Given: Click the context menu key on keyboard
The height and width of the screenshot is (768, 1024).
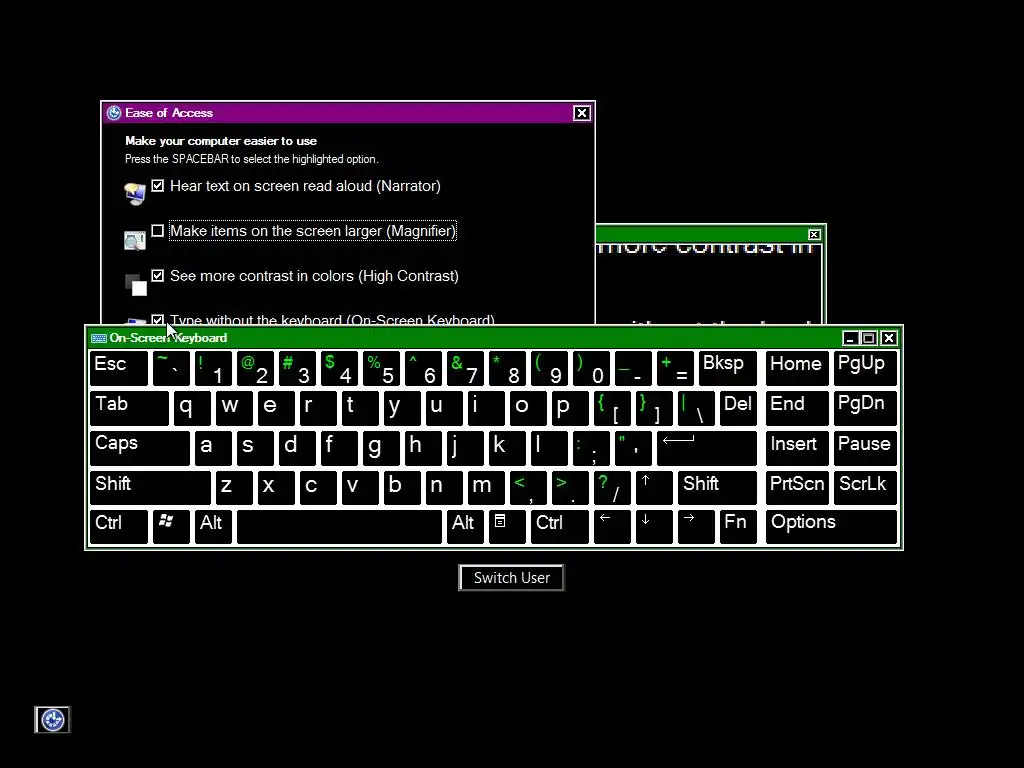Looking at the screenshot, I should click(x=507, y=526).
